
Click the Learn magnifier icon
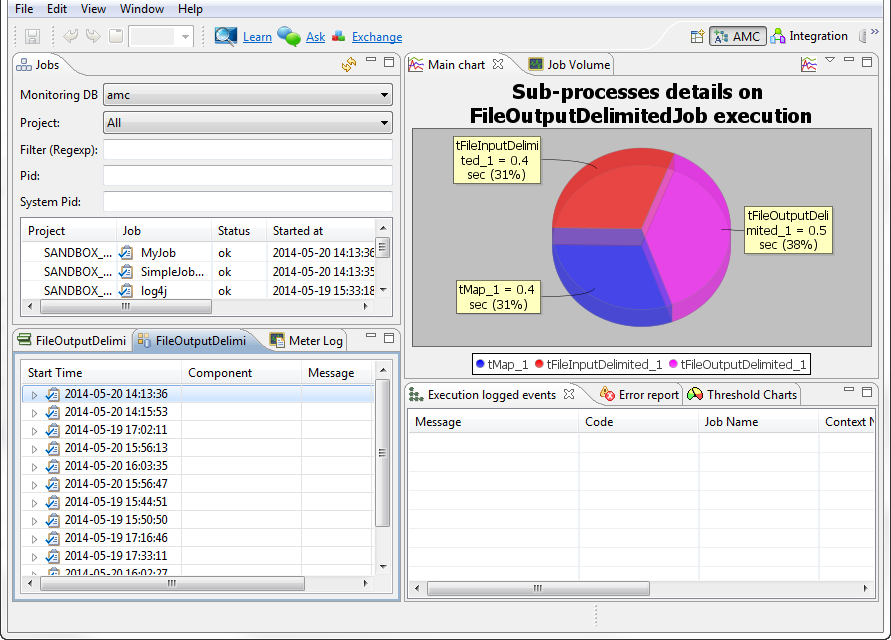tap(226, 37)
